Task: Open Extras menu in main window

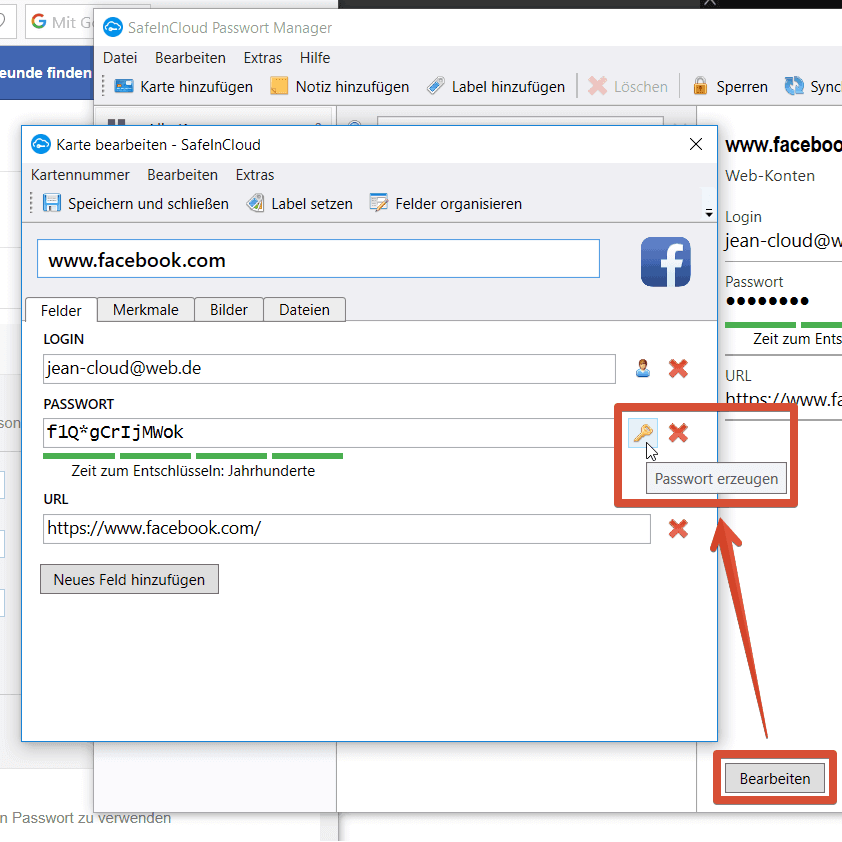Action: coord(263,57)
